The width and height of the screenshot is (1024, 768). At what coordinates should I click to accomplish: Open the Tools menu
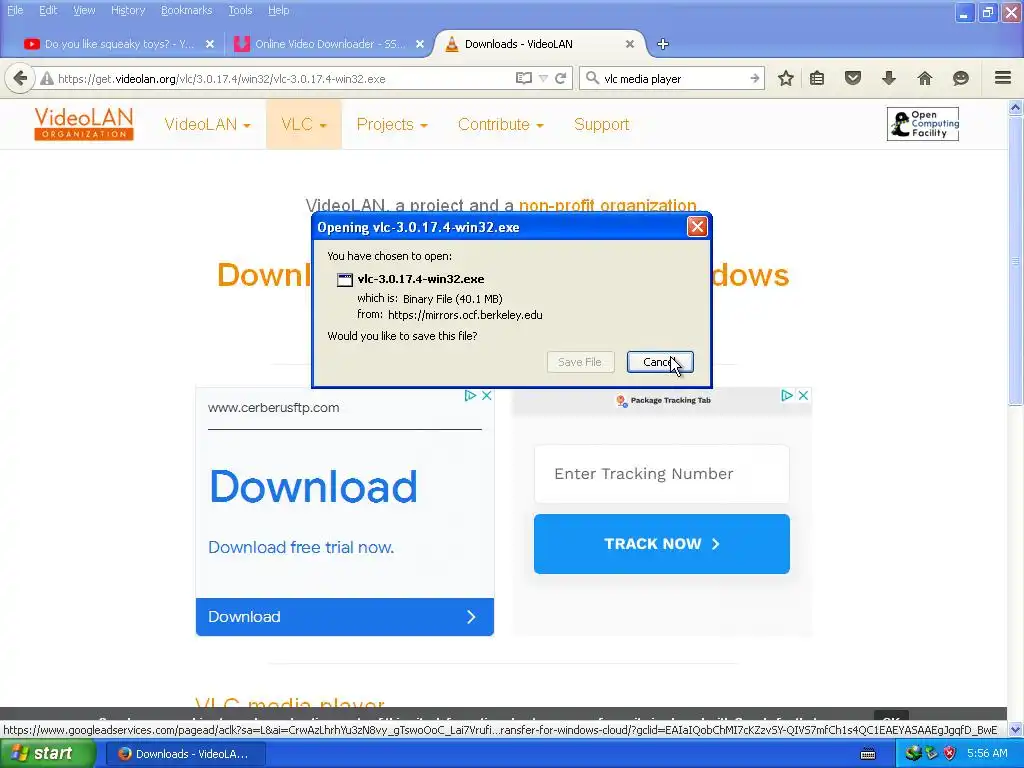(240, 10)
